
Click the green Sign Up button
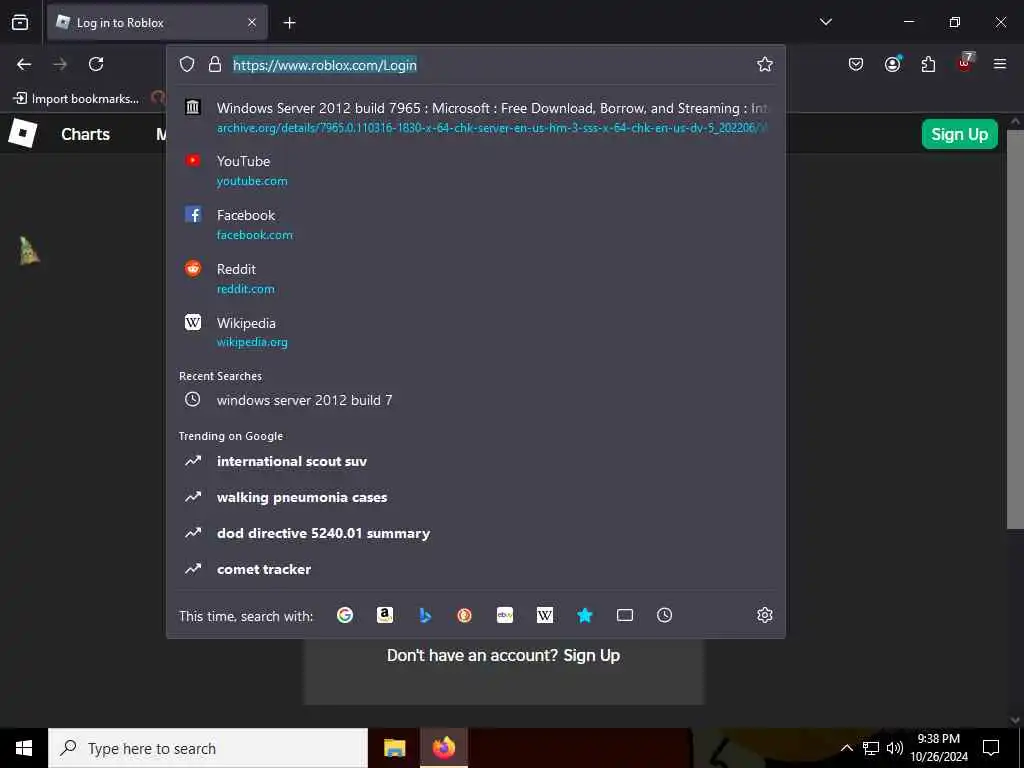click(x=959, y=135)
